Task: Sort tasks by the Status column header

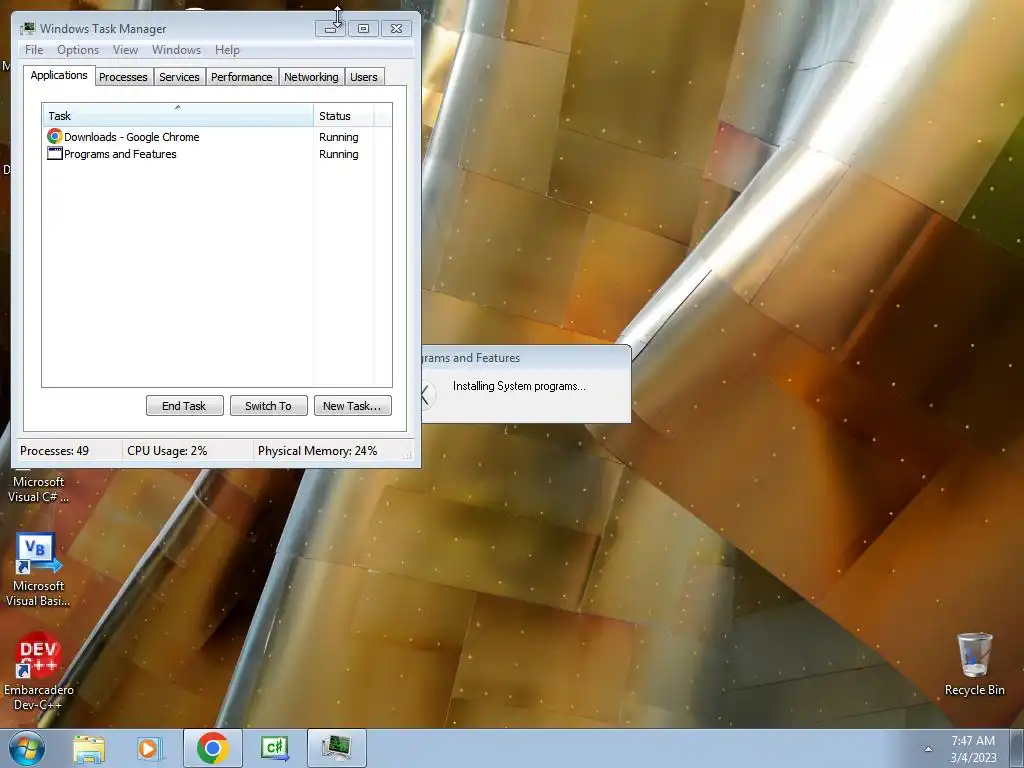Action: pos(344,116)
